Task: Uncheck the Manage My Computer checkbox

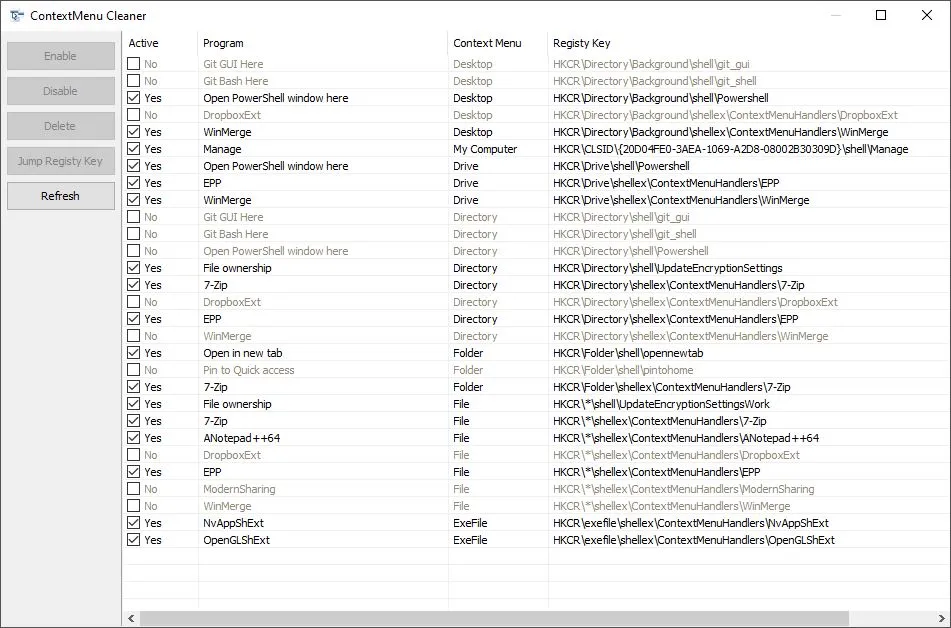Action: pos(133,149)
